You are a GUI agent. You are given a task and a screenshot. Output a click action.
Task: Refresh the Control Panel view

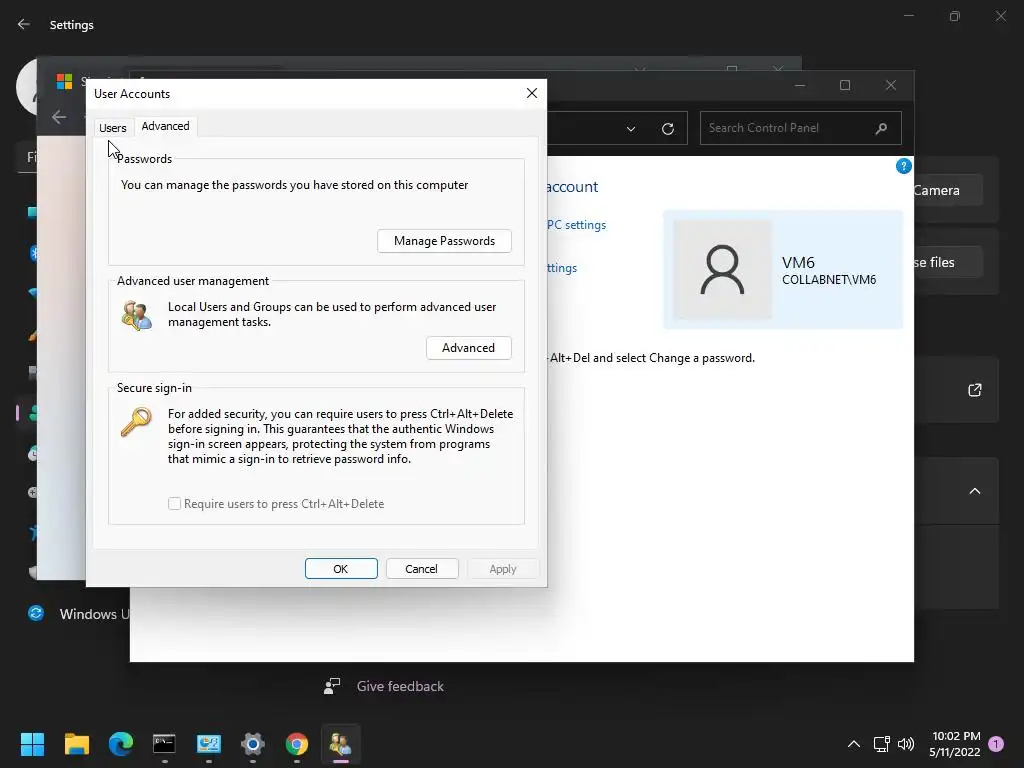pyautogui.click(x=667, y=129)
